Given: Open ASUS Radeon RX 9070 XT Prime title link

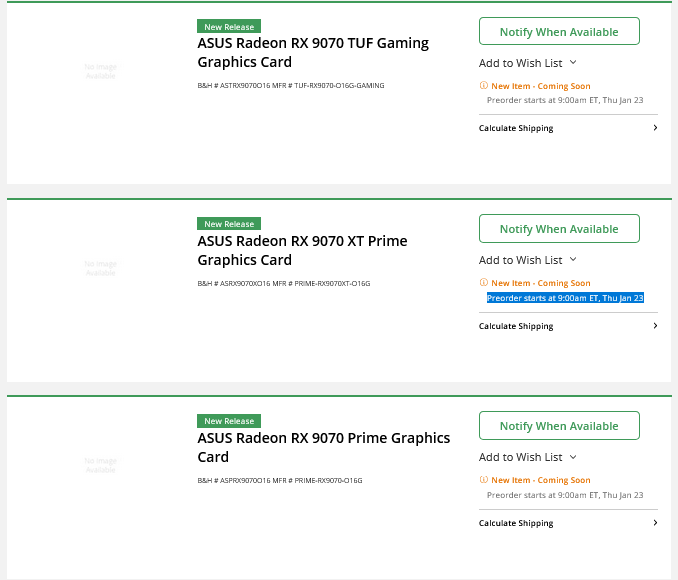Looking at the screenshot, I should [302, 250].
